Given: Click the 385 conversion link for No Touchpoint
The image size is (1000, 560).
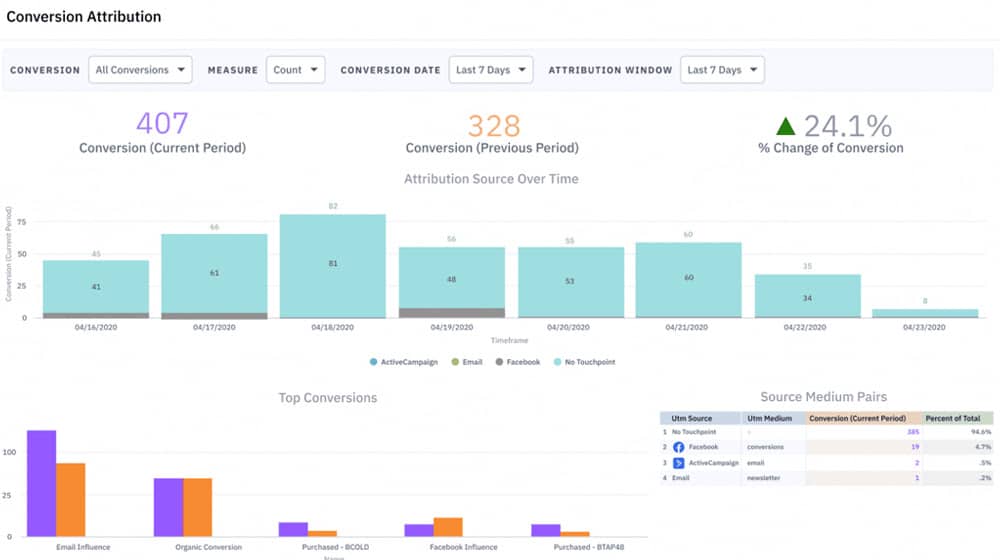Looking at the screenshot, I should pos(913,432).
